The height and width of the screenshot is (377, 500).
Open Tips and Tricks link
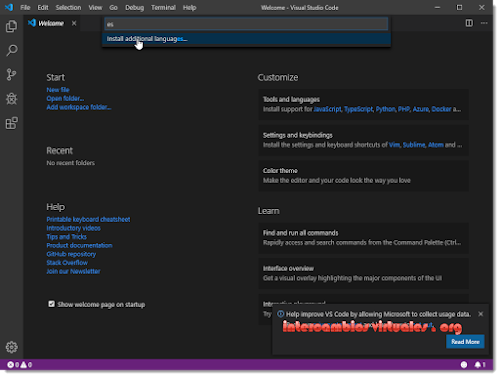67,237
